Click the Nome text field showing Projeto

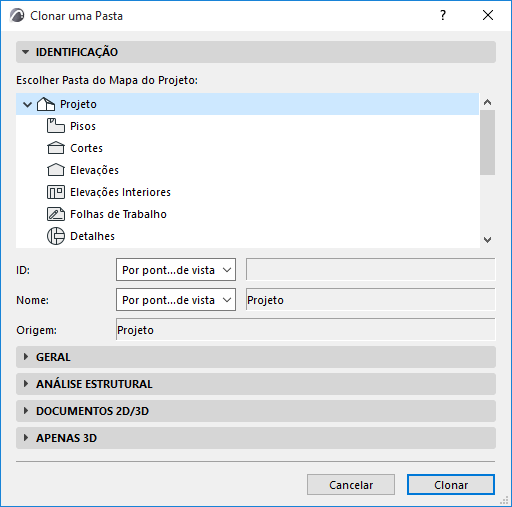(370, 300)
